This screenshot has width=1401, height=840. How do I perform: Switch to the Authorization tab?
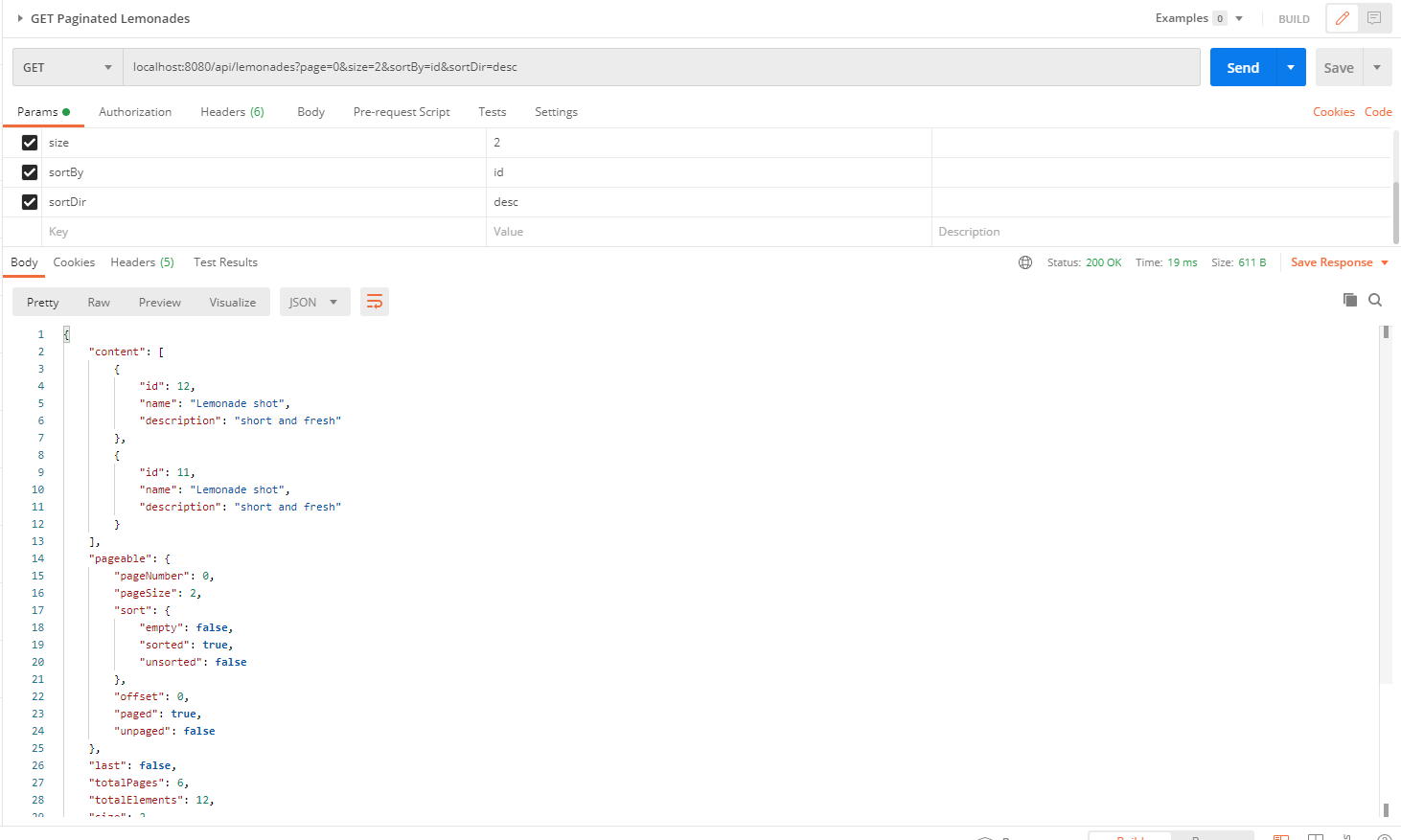click(x=135, y=112)
